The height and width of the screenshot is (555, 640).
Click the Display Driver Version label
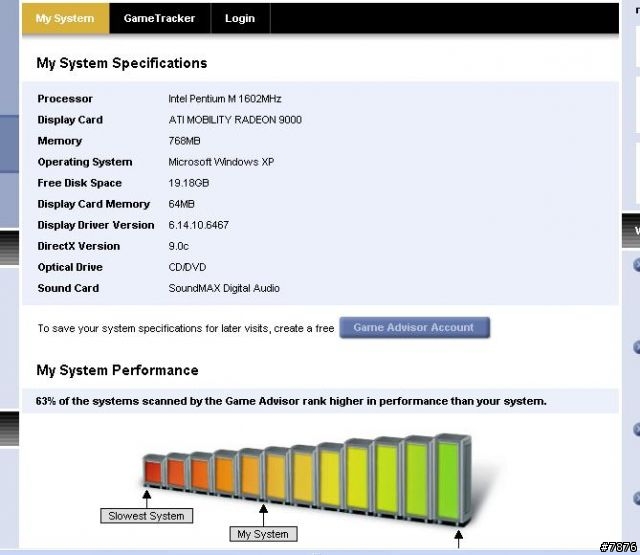click(x=96, y=225)
